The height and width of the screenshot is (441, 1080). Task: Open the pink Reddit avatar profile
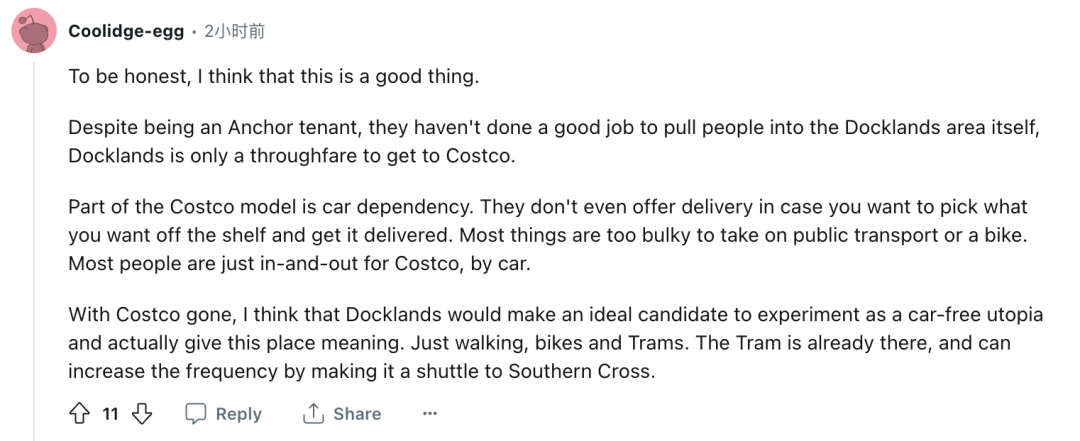tap(34, 30)
